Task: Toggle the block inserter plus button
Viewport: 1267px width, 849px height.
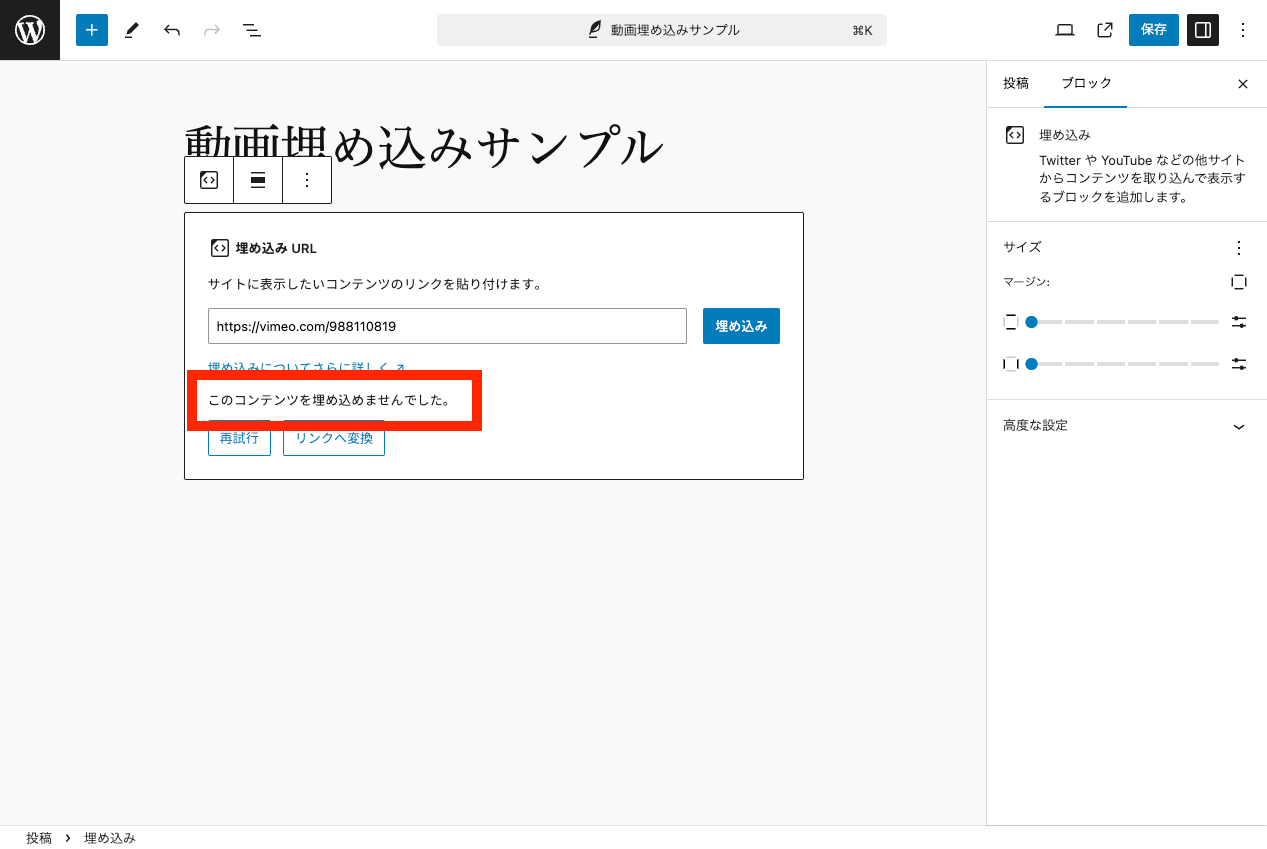Action: click(92, 30)
